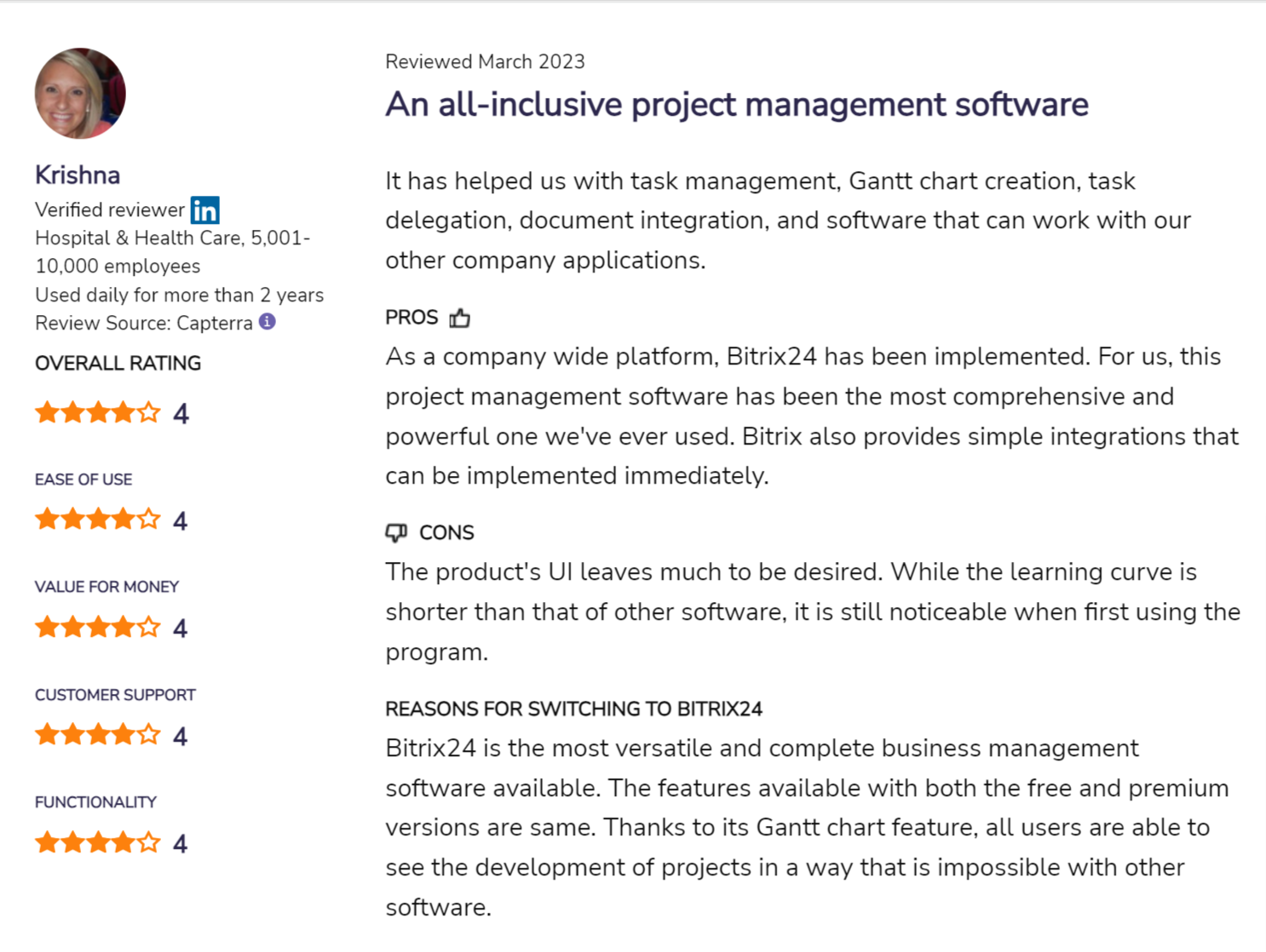Click the 'Reviewed March 2023' date text
1266x952 pixels.
coord(485,61)
